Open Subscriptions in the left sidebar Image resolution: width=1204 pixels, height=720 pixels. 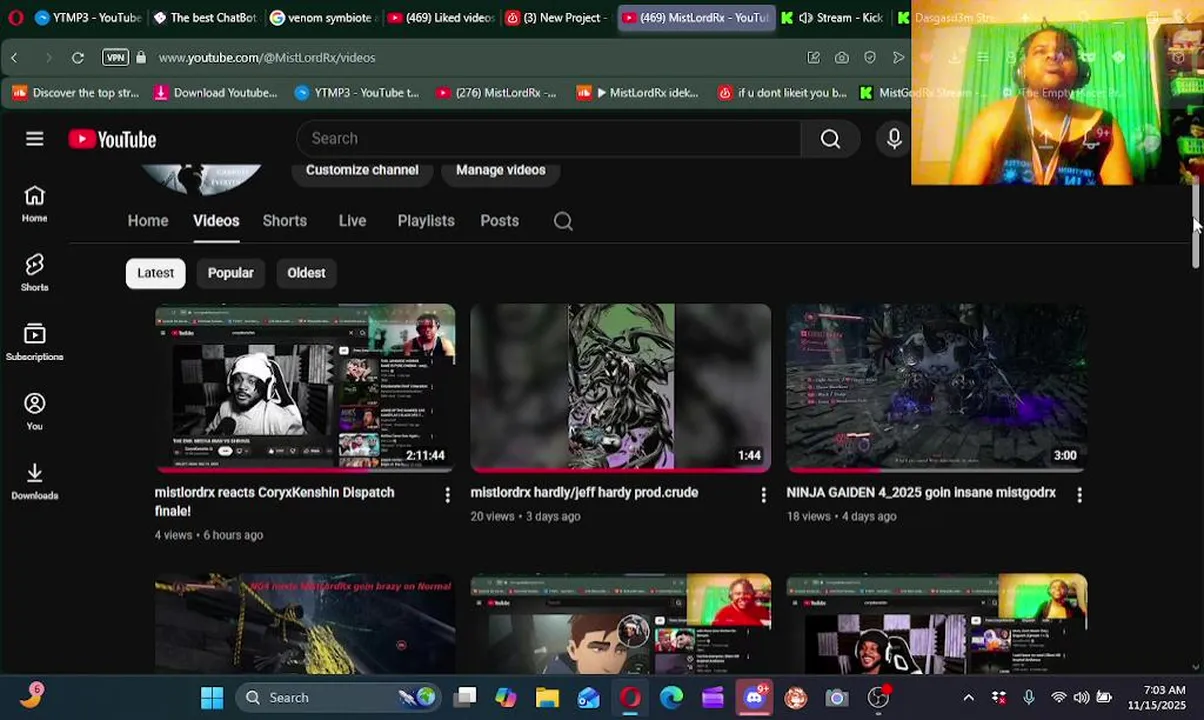click(35, 342)
